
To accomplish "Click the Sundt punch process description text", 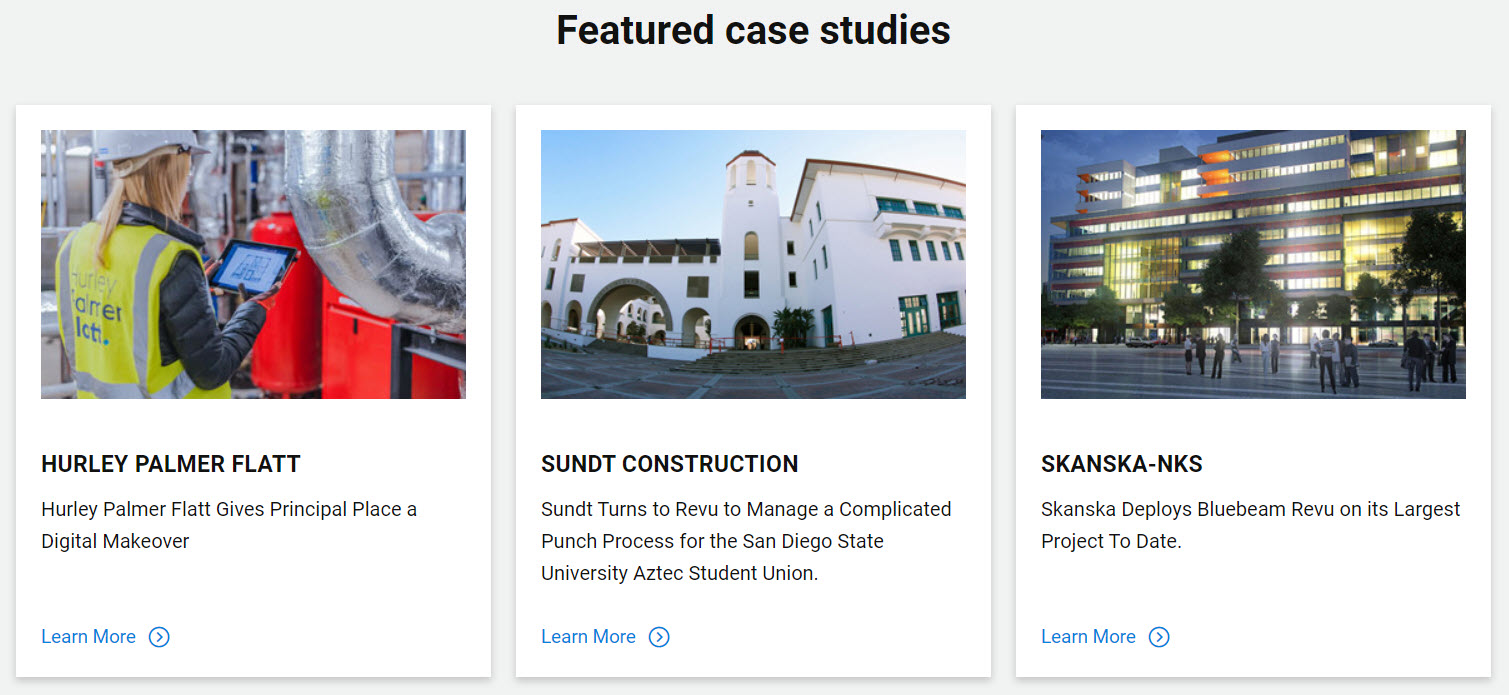I will pyautogui.click(x=746, y=541).
